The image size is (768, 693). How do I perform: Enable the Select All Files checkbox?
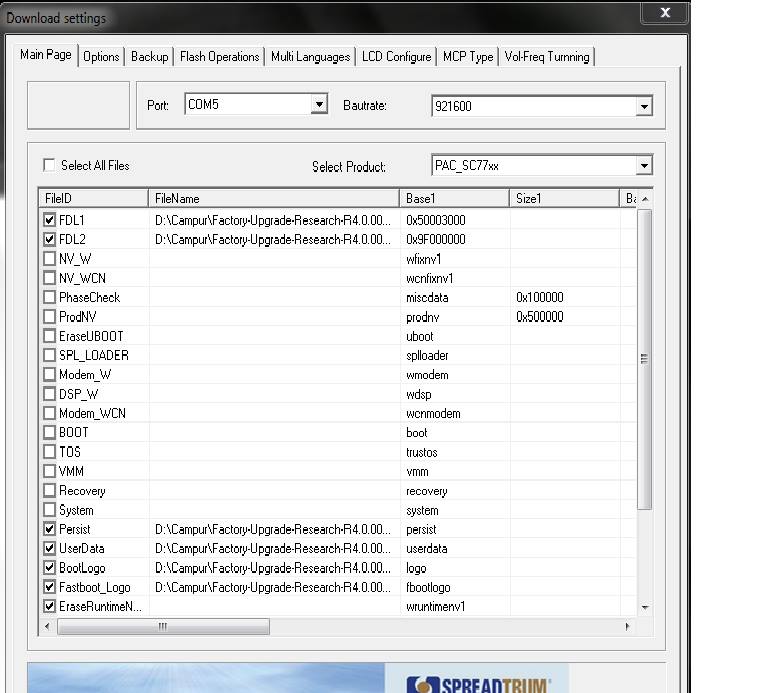pos(49,165)
